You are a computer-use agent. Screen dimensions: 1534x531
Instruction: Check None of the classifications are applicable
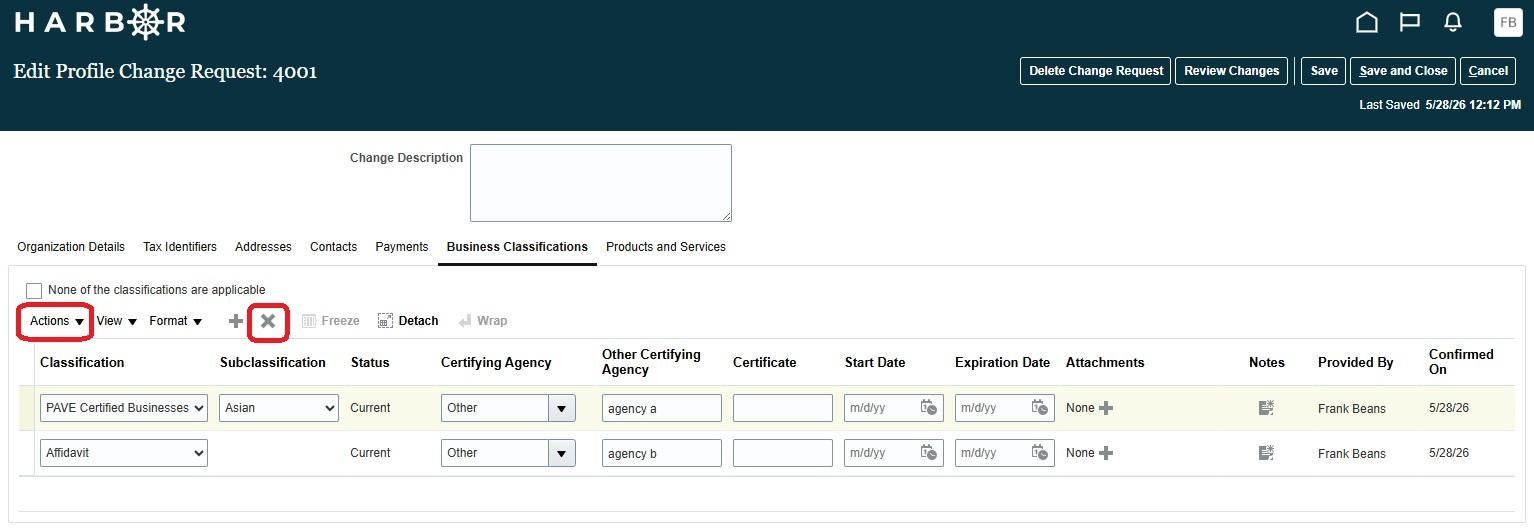[34, 291]
